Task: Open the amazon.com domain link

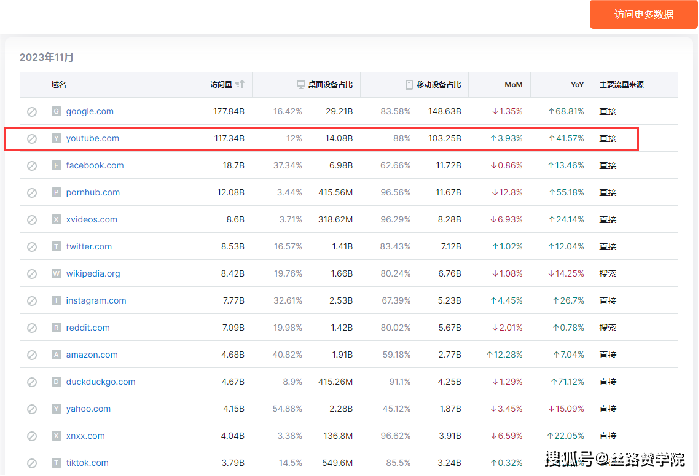Action: (91, 355)
